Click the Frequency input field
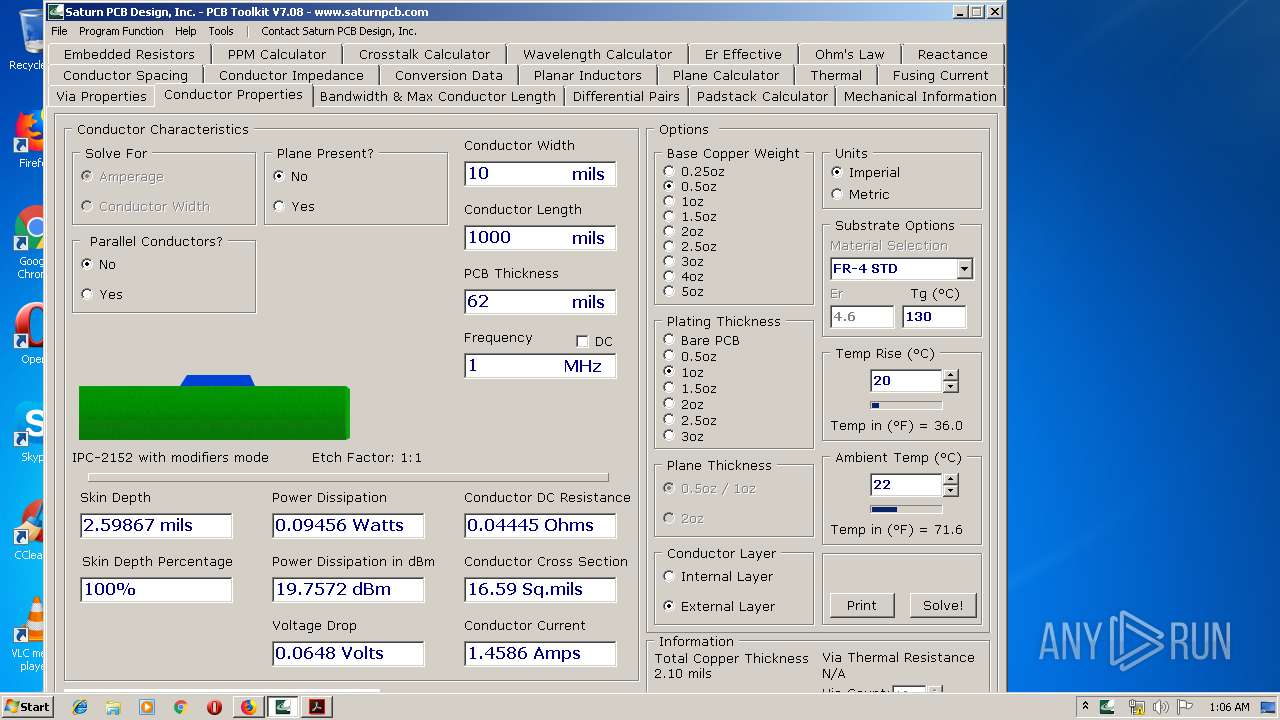This screenshot has width=1280, height=720. tap(540, 366)
